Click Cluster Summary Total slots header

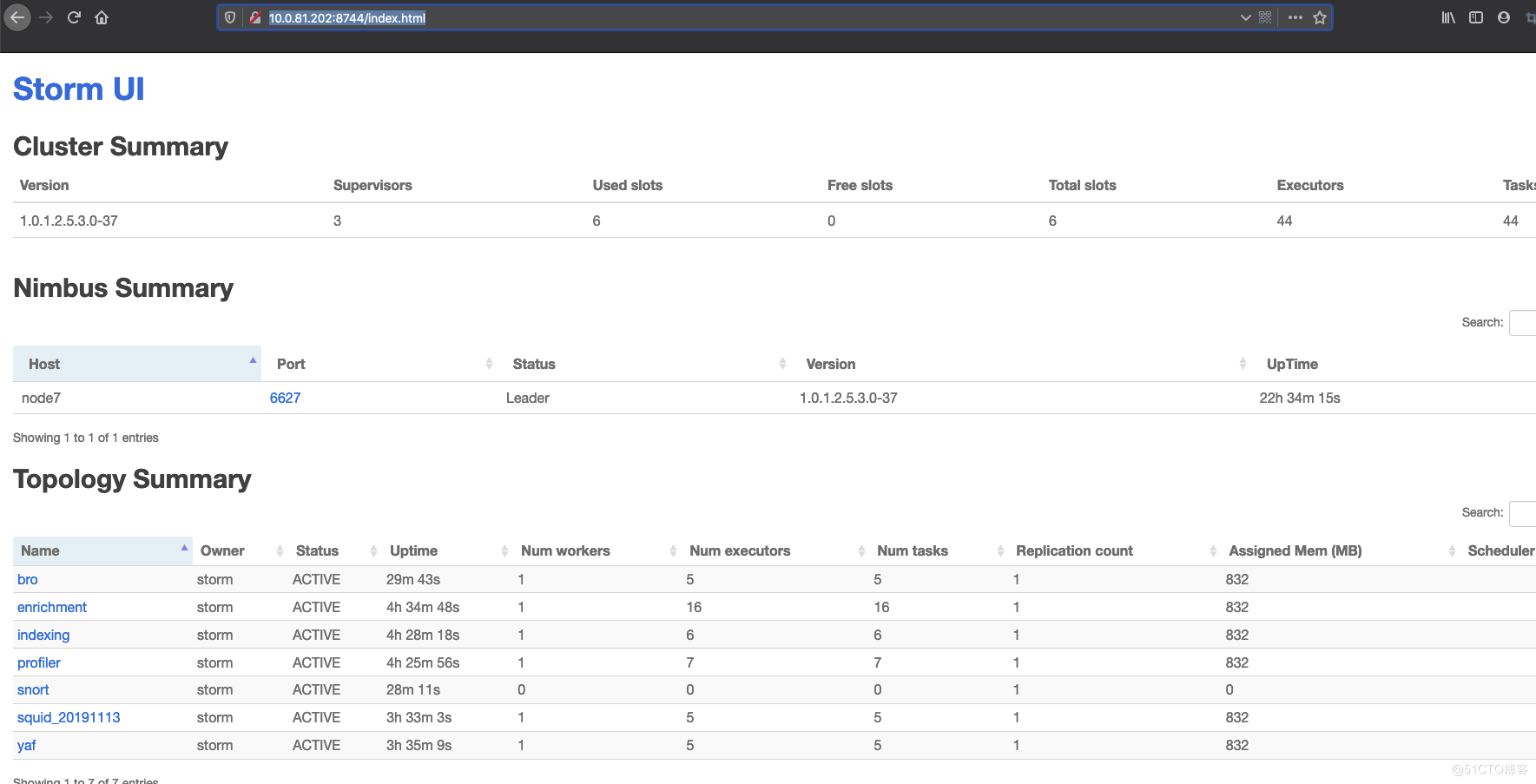(x=1082, y=185)
